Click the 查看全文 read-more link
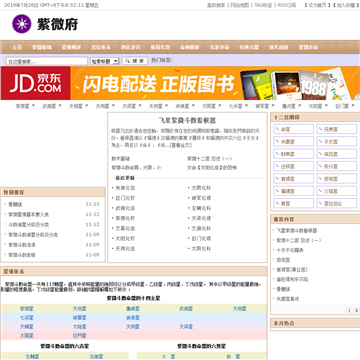Screen dimensions: 360x360 (x=181, y=145)
